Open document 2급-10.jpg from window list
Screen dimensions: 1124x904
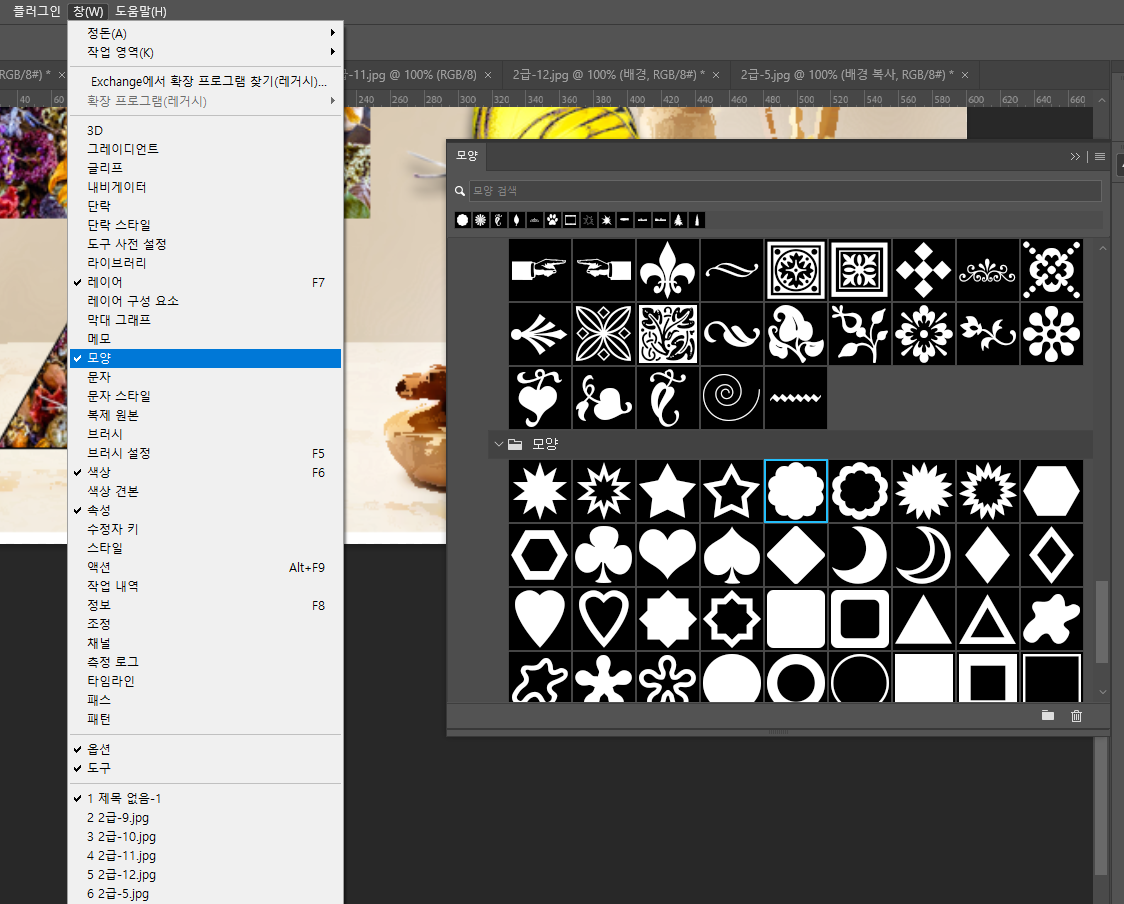204,837
